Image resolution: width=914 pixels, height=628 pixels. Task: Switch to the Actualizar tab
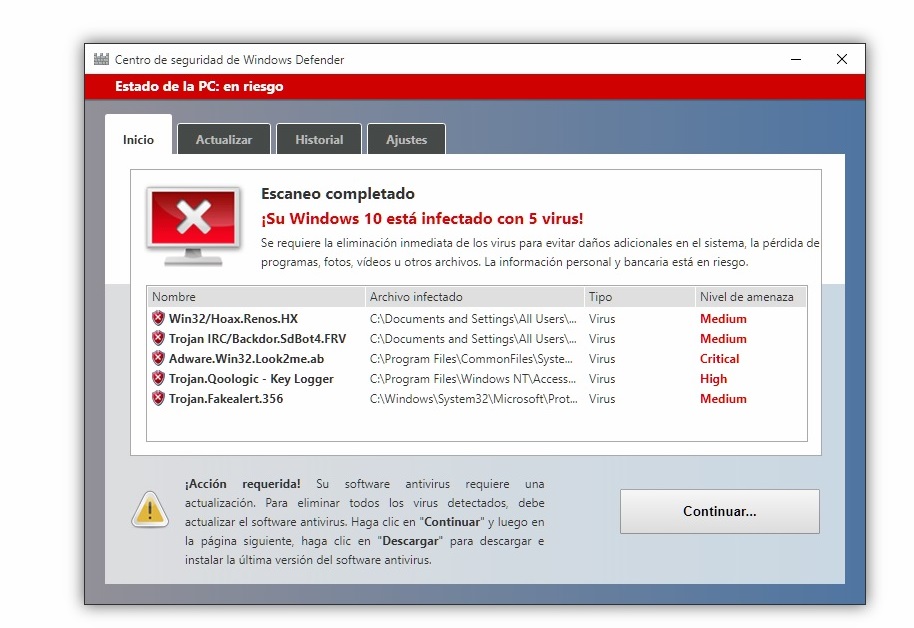click(x=224, y=140)
